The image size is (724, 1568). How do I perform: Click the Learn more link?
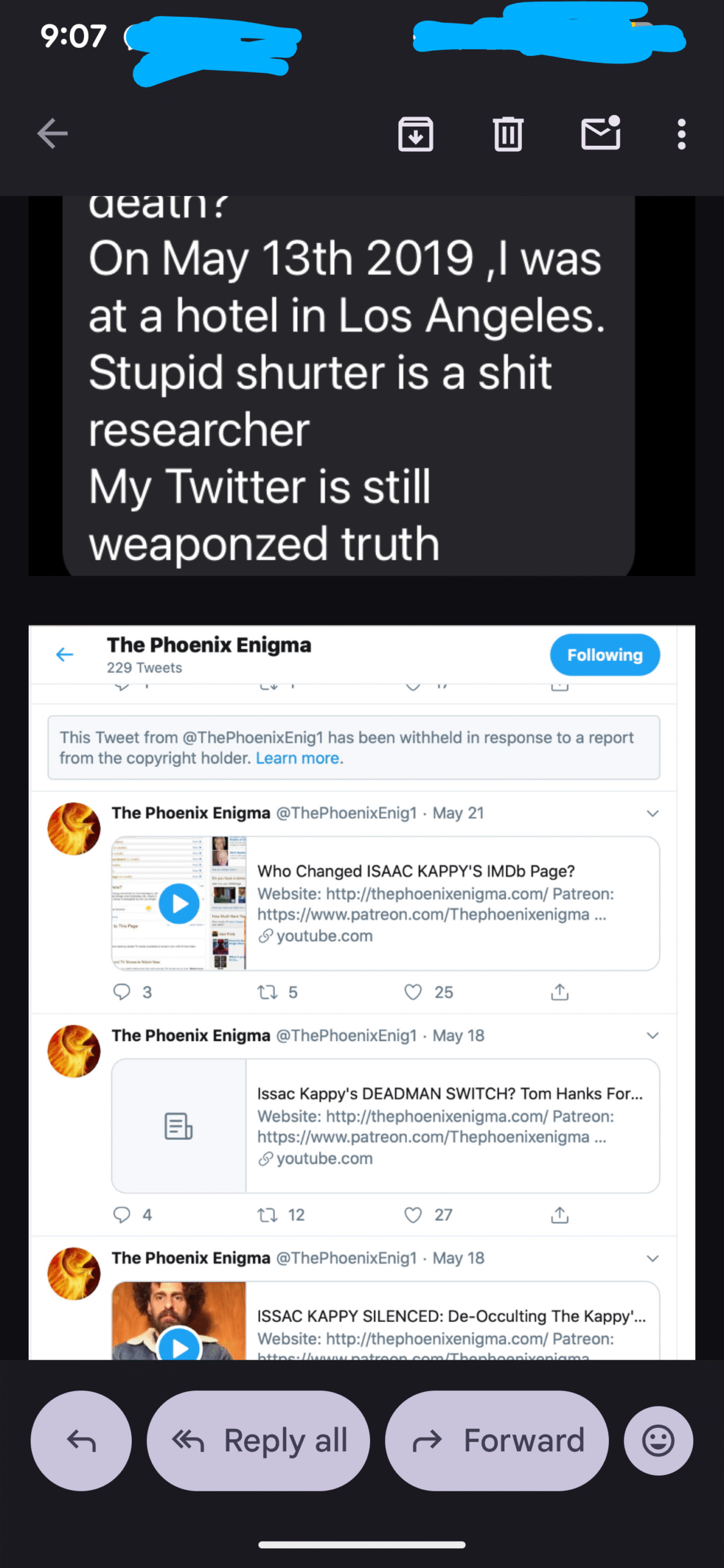(299, 758)
